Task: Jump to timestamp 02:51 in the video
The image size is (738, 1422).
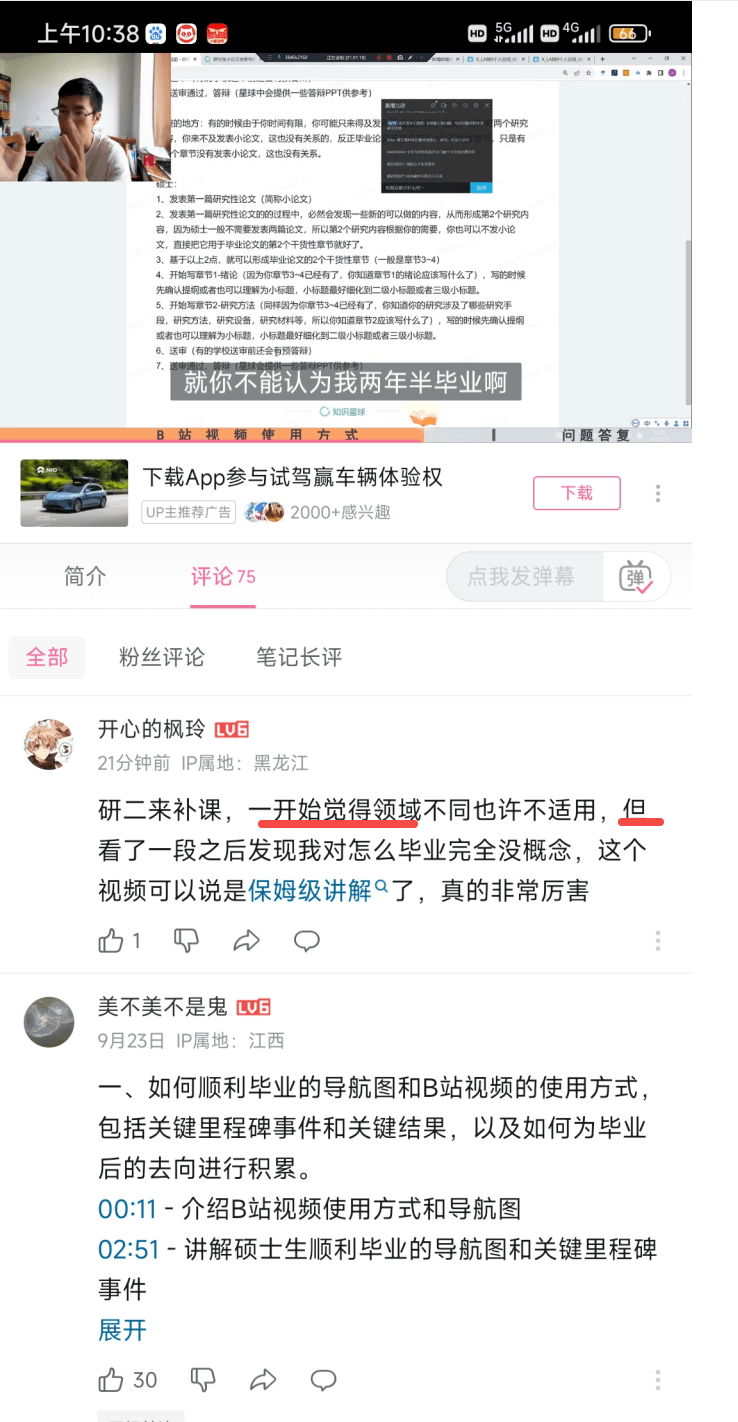Action: point(128,1249)
